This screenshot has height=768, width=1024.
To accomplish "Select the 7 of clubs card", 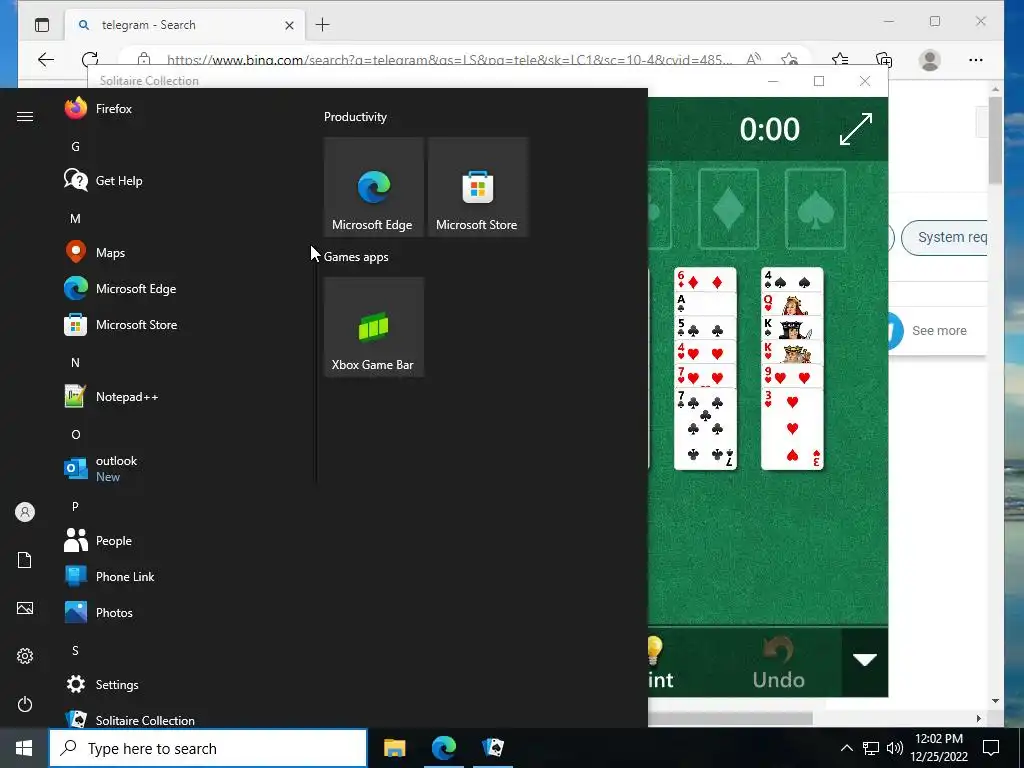I will (x=705, y=428).
